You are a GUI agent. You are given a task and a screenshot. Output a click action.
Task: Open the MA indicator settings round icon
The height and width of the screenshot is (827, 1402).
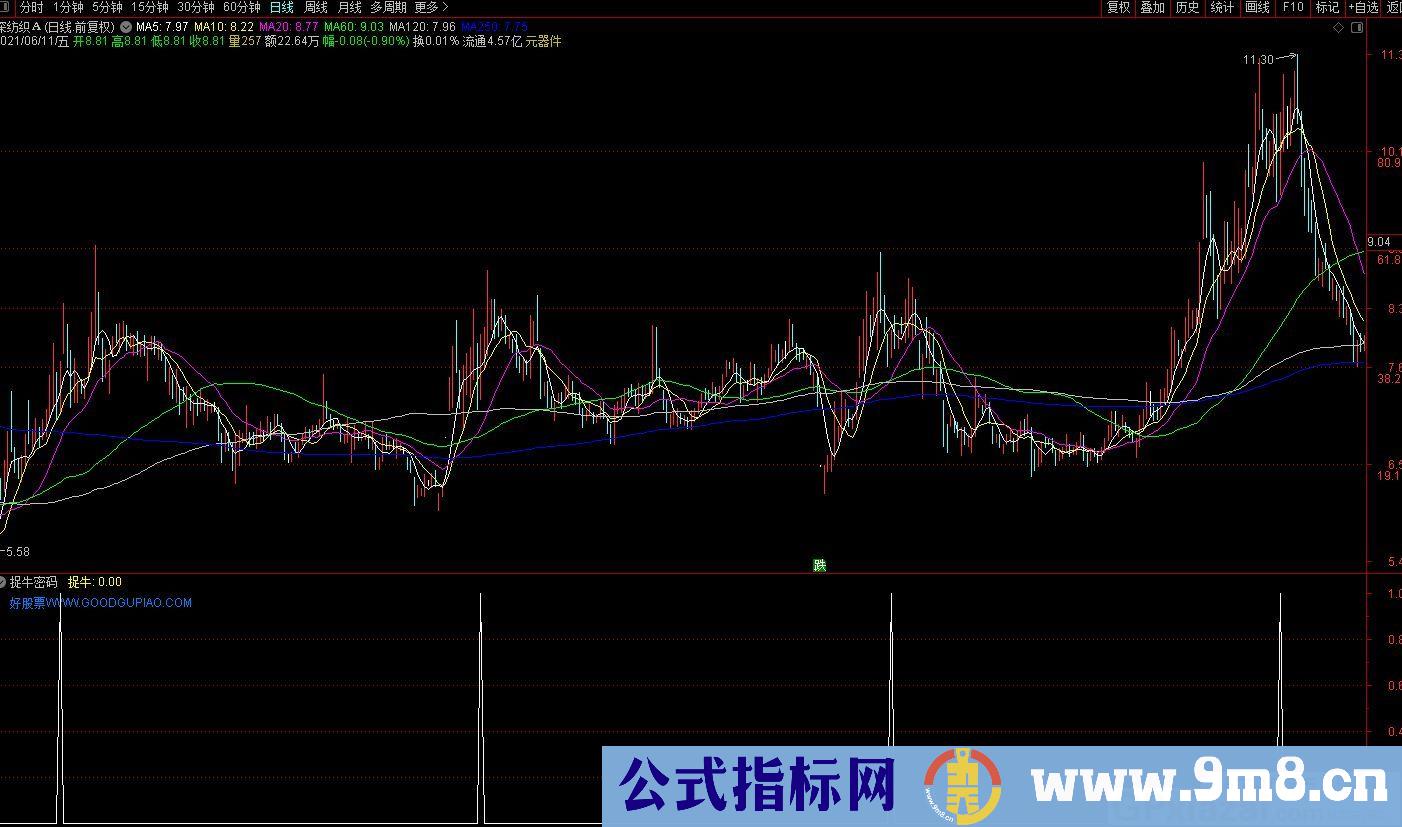(125, 27)
